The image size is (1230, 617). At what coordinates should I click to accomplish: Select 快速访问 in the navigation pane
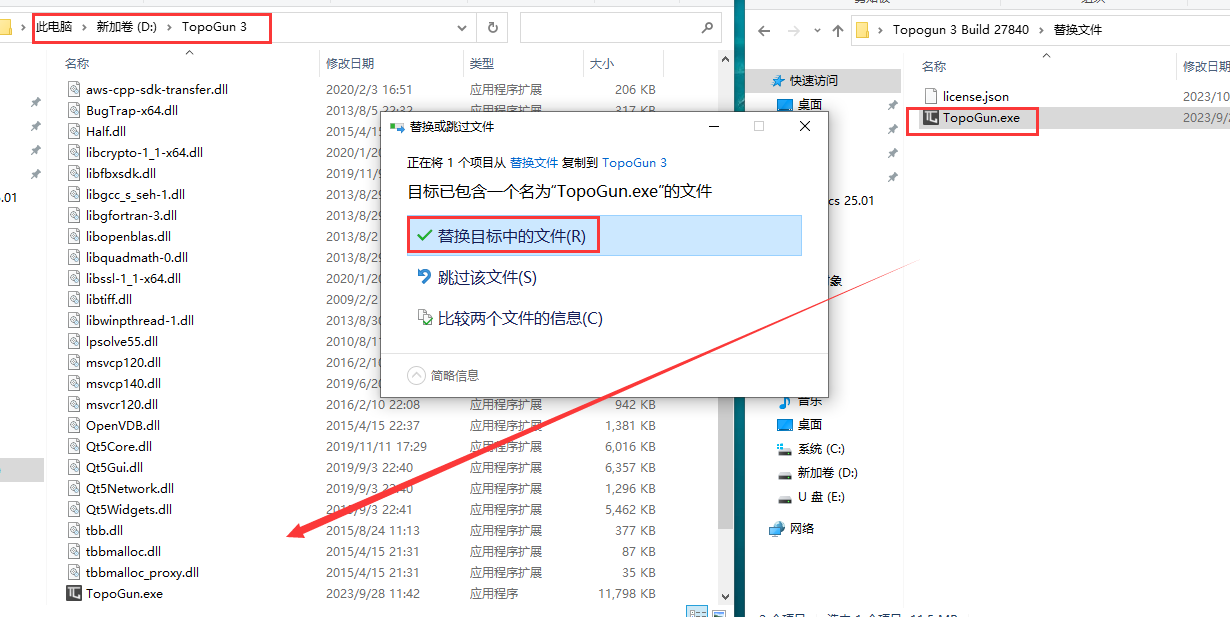[814, 80]
